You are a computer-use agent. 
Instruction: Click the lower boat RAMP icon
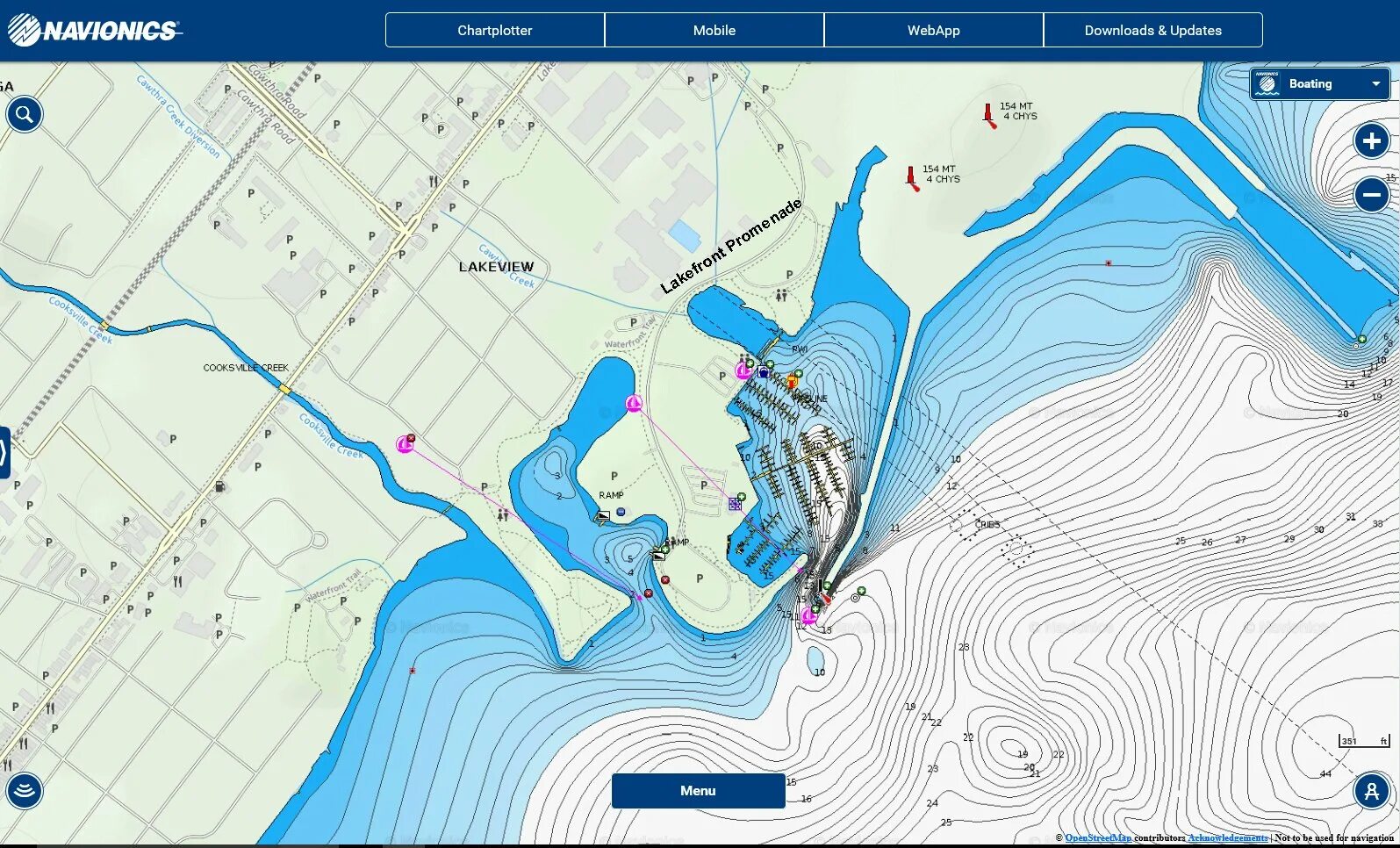658,554
